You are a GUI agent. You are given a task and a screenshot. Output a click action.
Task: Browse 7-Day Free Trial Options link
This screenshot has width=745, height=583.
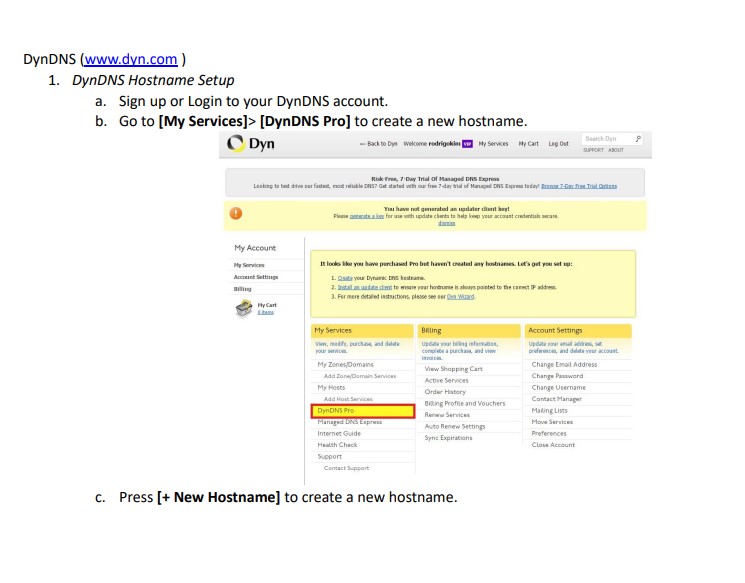coord(579,186)
